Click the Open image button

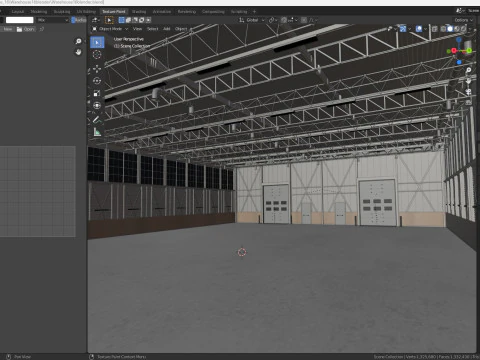26,29
